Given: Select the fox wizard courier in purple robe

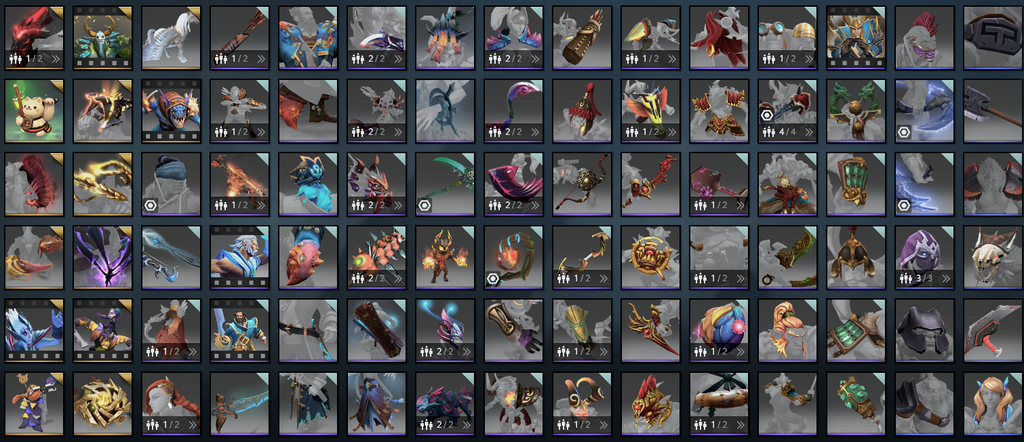Looking at the screenshot, I should (x=34, y=403).
